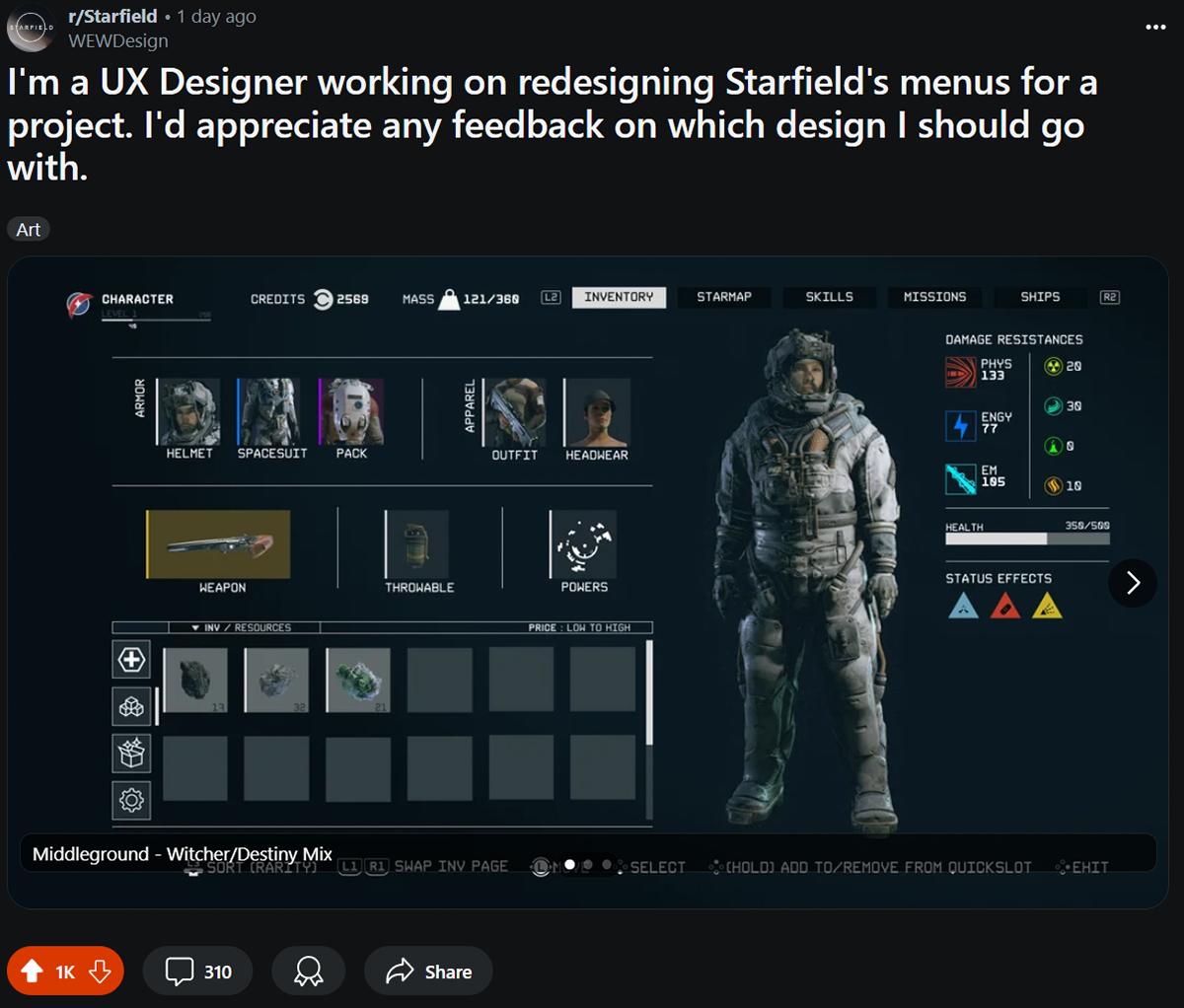Open the r/Starfield subreddit avatar
The height and width of the screenshot is (1008, 1184).
(32, 28)
